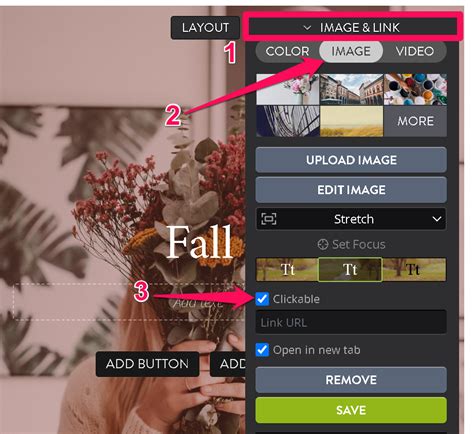The height and width of the screenshot is (434, 474).
Task: Click the UPLOAD IMAGE button
Action: pyautogui.click(x=351, y=160)
